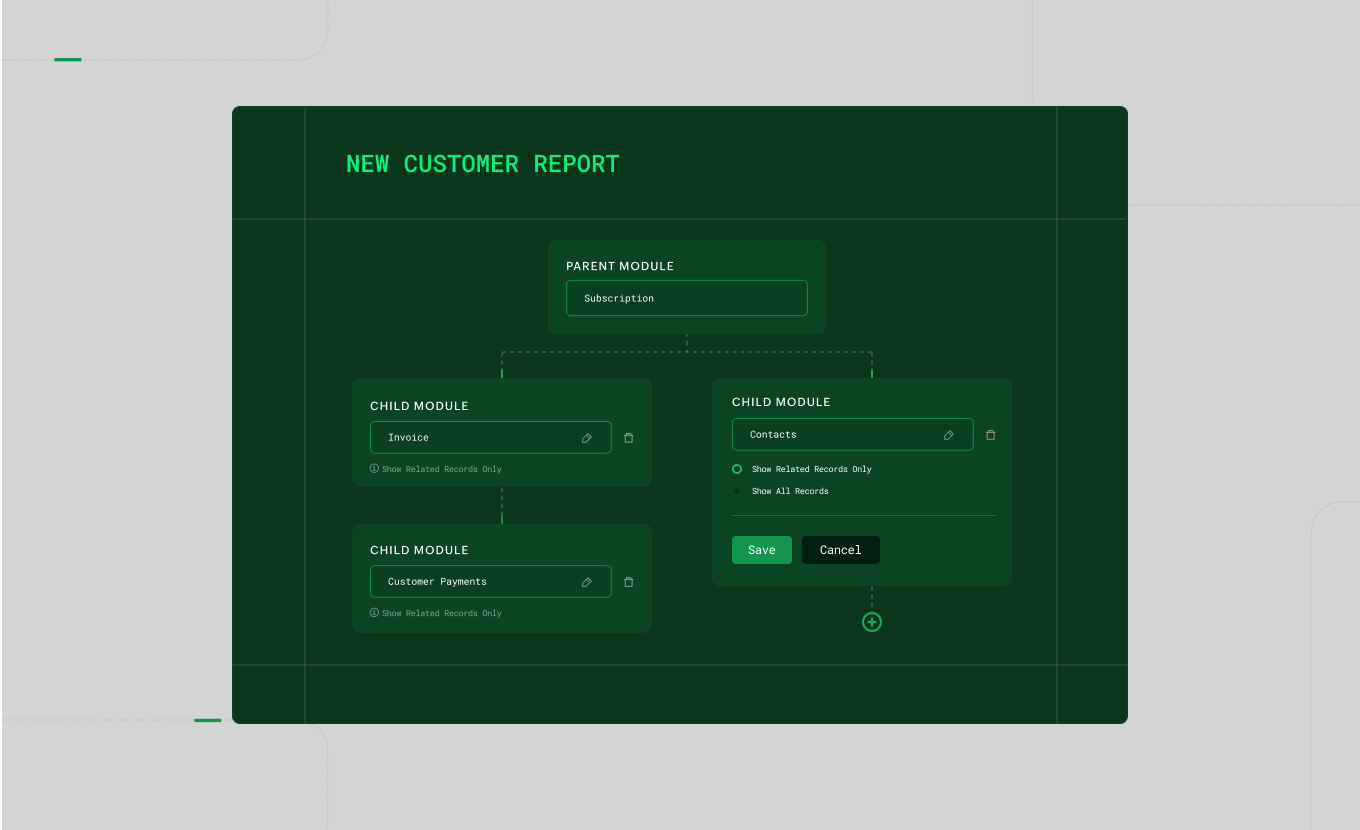Click the pencil icon to edit Invoice module

point(587,437)
